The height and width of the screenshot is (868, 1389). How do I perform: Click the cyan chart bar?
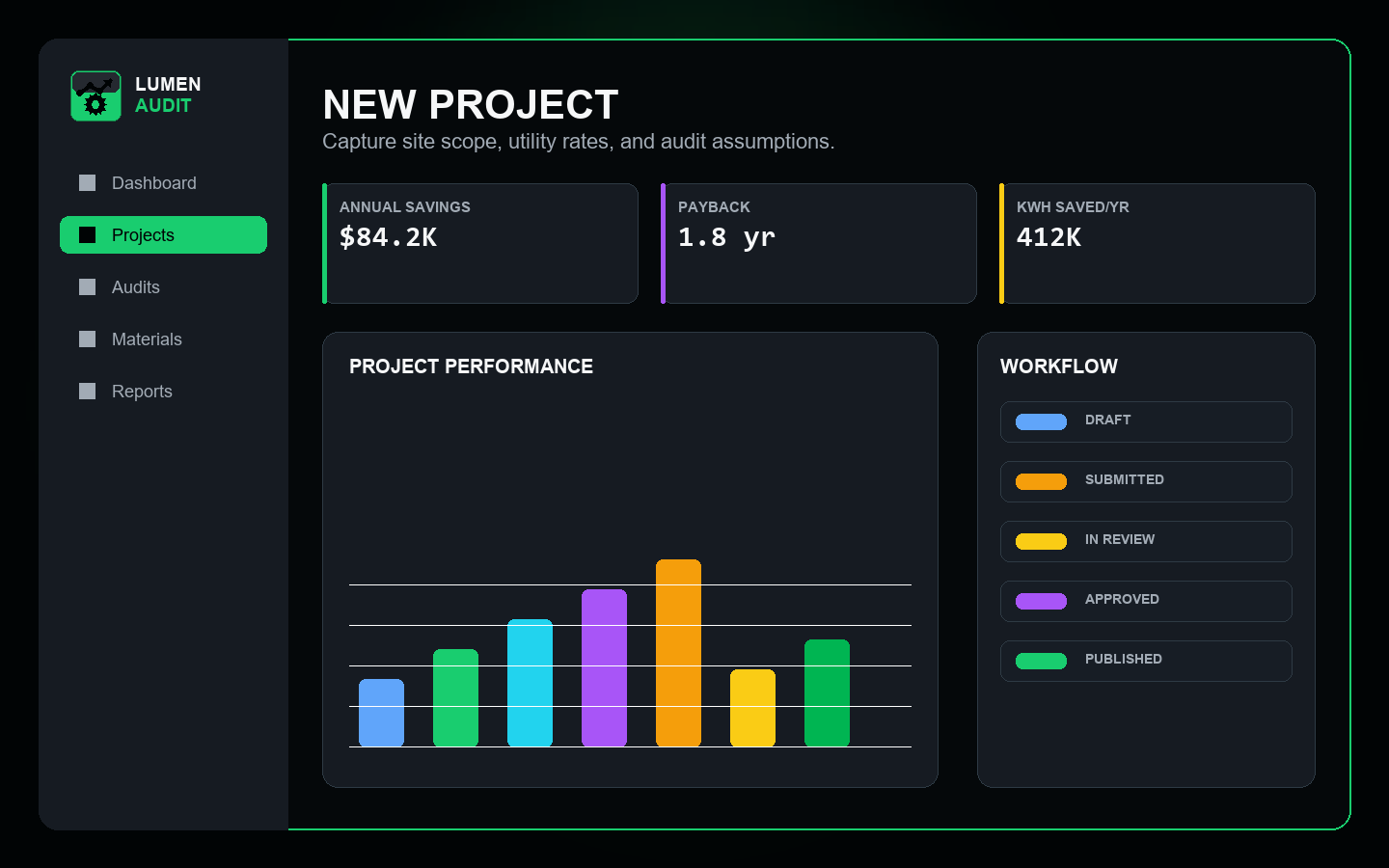(530, 683)
